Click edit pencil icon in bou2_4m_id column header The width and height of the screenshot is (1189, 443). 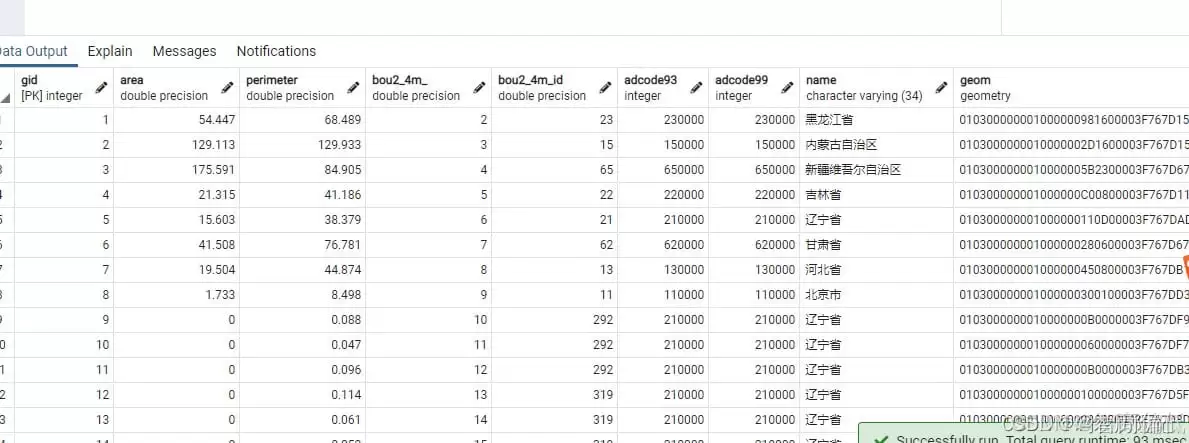point(604,87)
